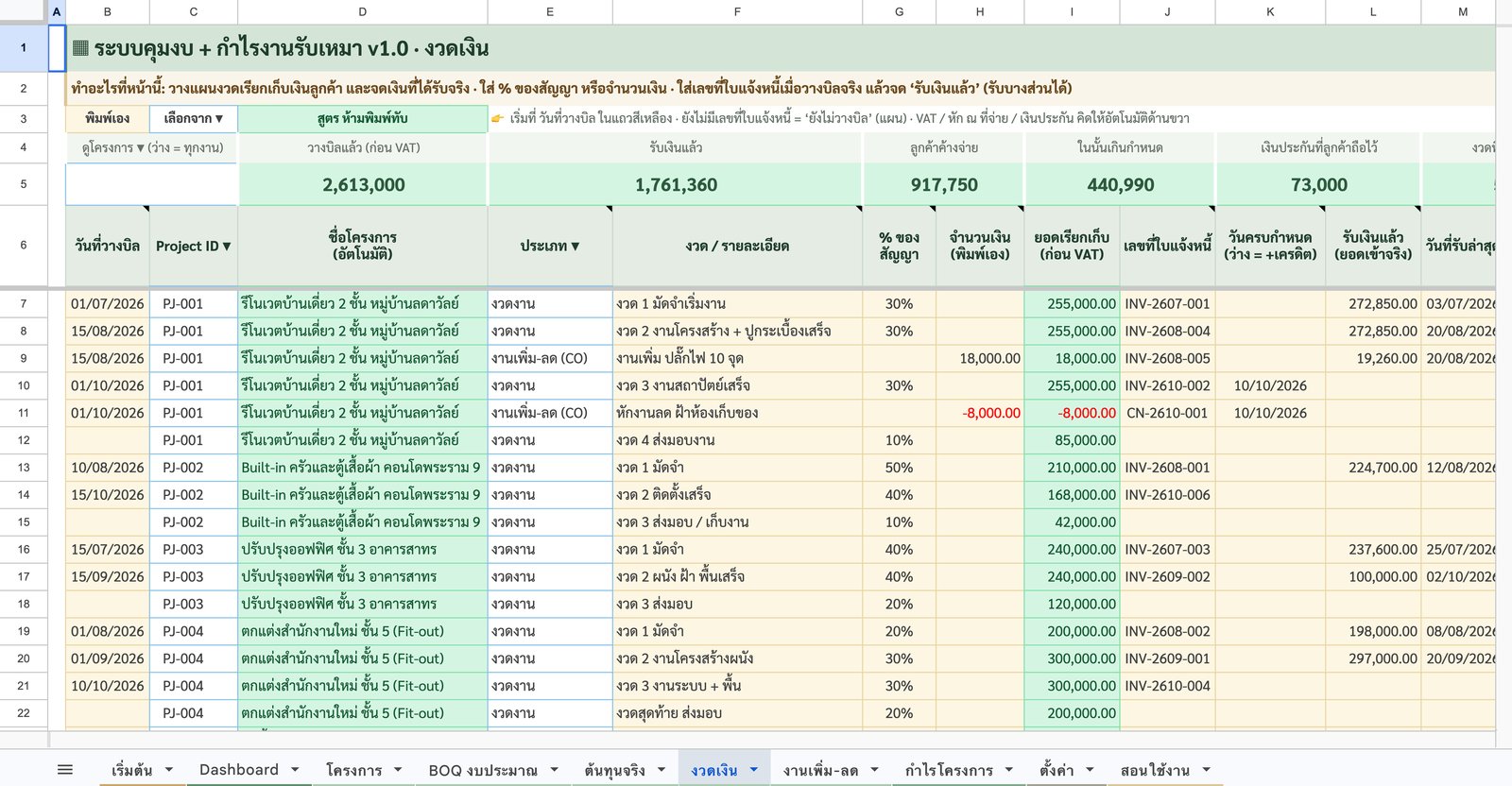Open the เลือกจาก dropdown legend cell
Viewport: 1512px width, 786px height.
[x=193, y=118]
